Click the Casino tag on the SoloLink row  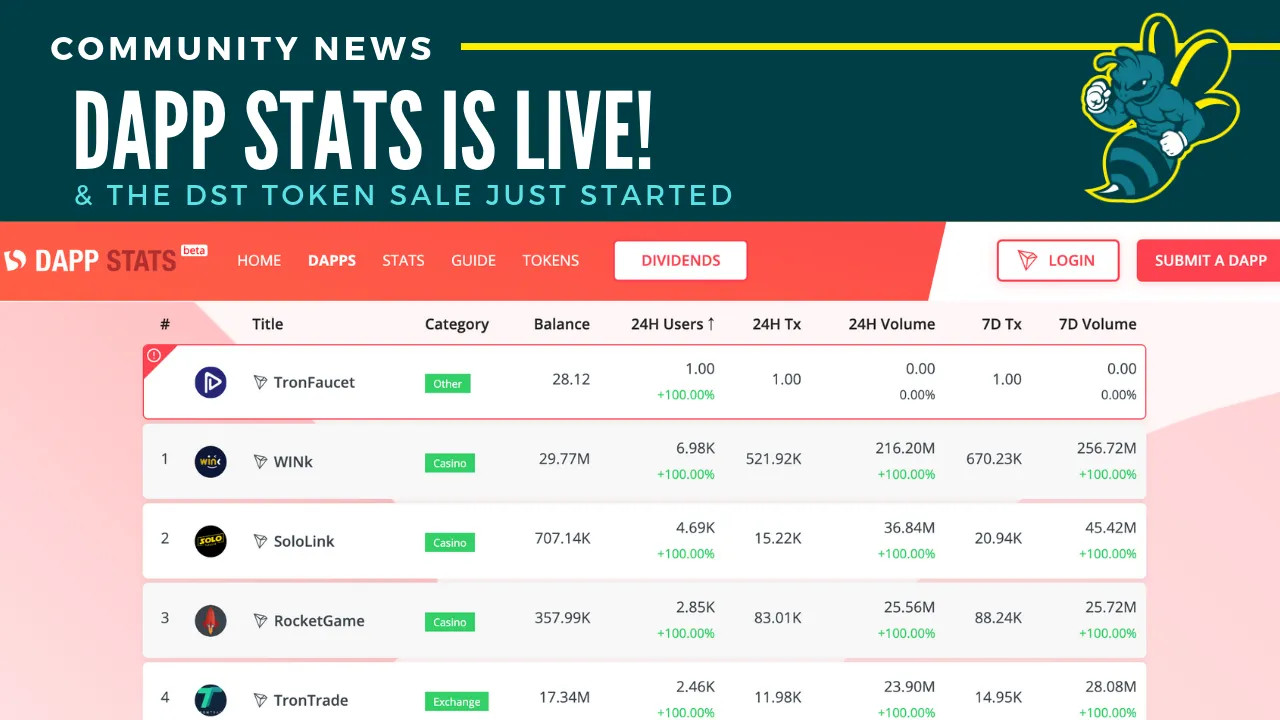pos(450,542)
